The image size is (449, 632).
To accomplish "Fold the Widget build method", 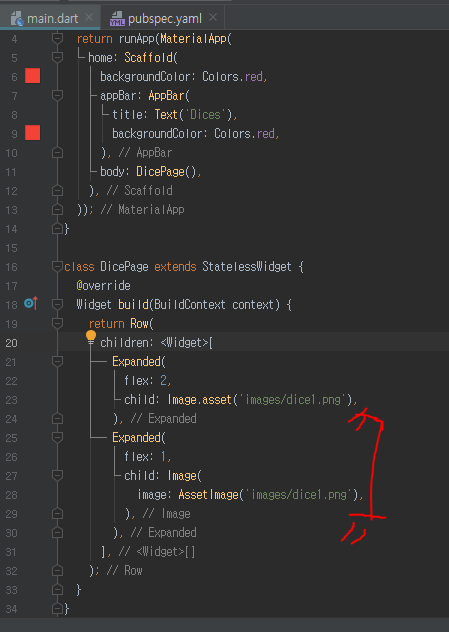I will (58, 304).
